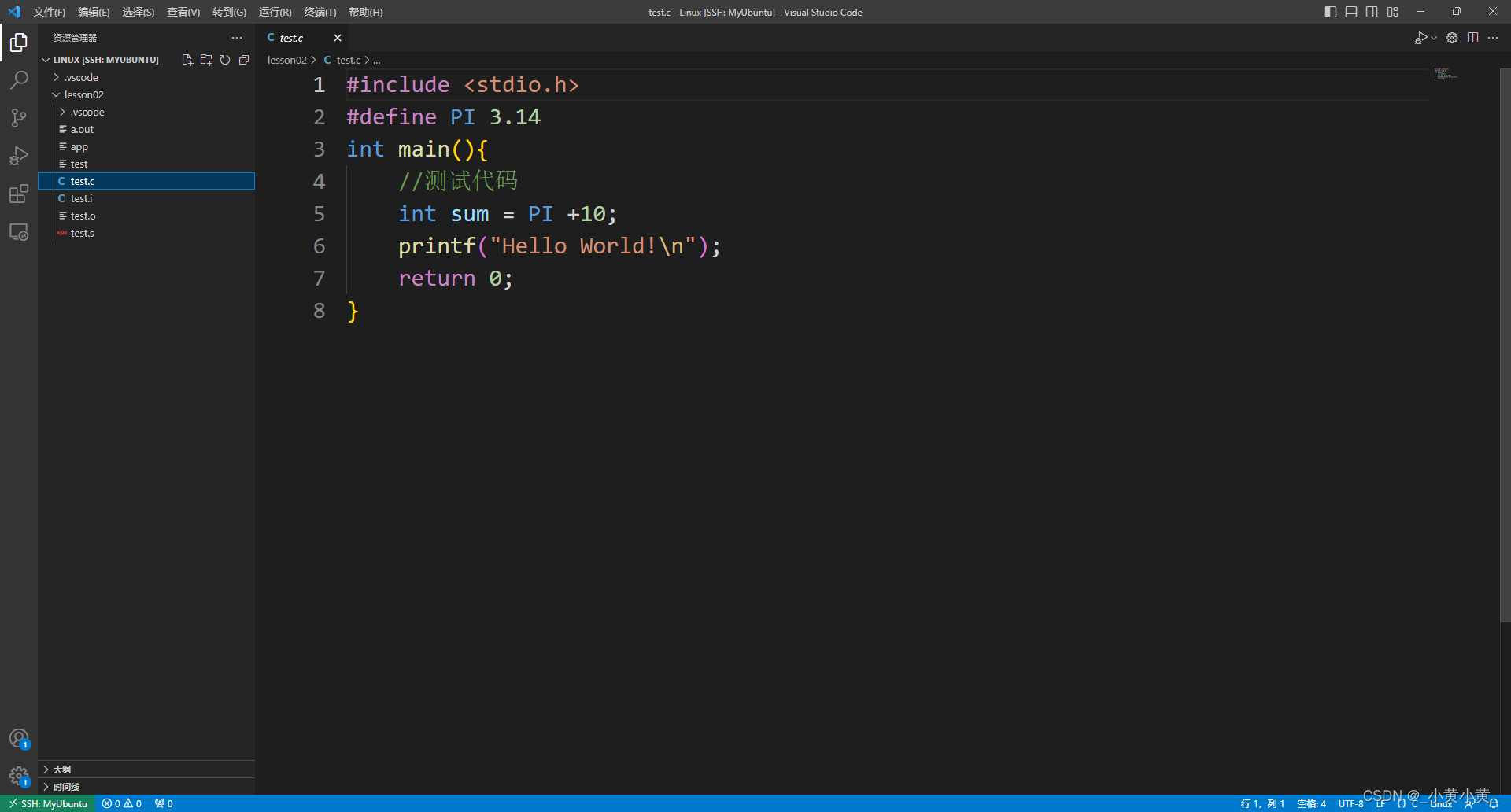Click the forwarded ports indicator showing 0
Viewport: 1511px width, 812px height.
164,803
